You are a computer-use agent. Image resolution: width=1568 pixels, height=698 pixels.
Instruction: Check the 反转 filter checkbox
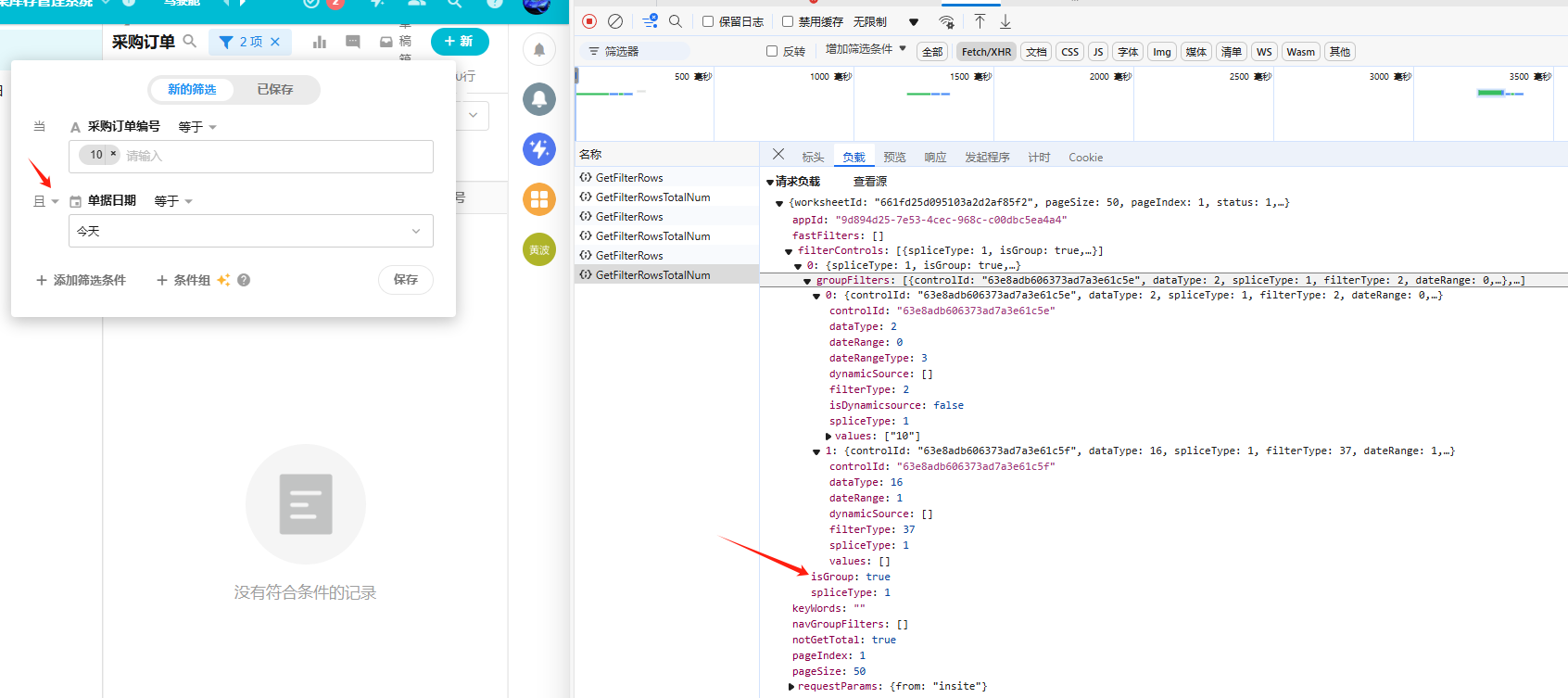[772, 52]
